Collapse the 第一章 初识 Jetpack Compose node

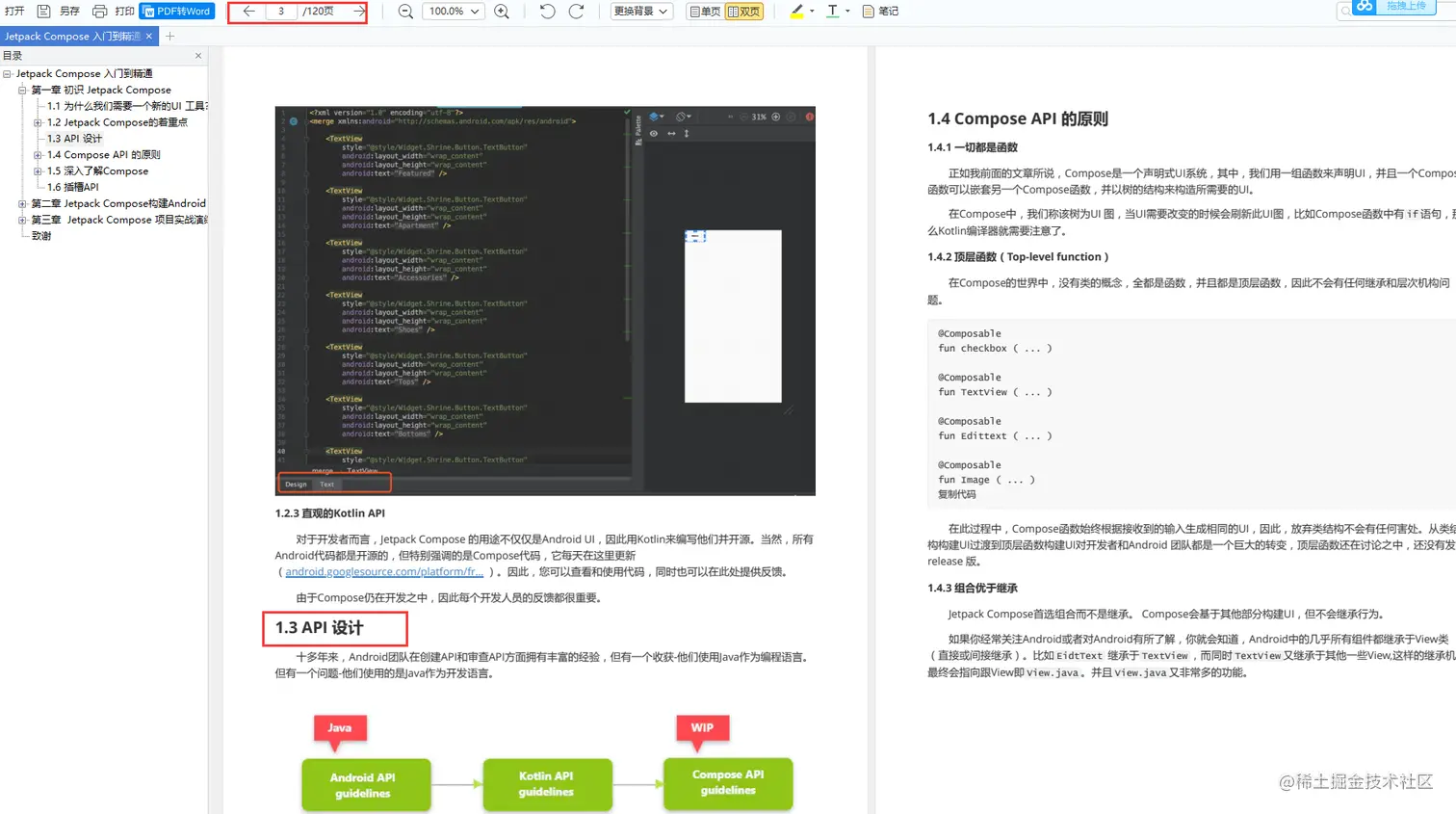[22, 90]
